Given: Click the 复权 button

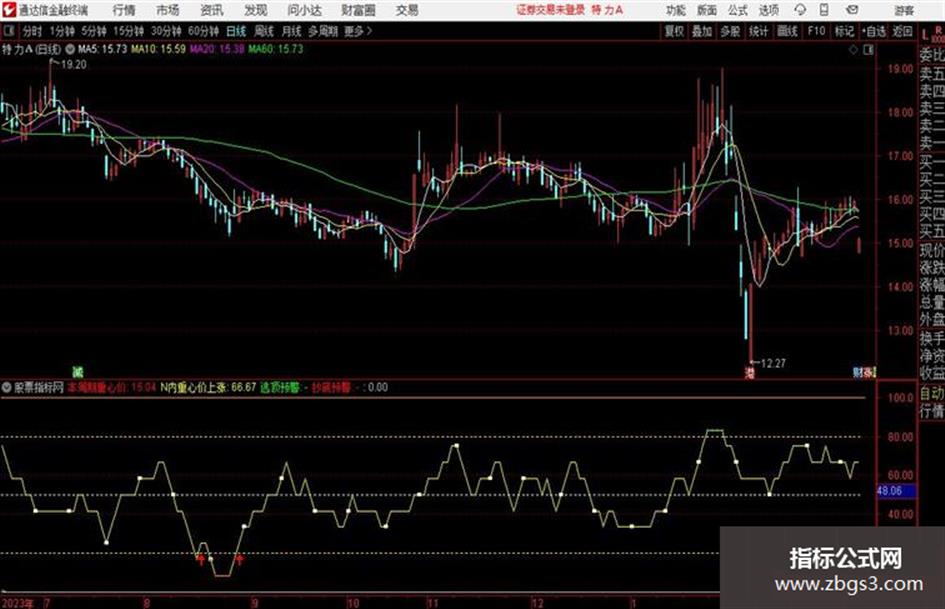Looking at the screenshot, I should click(x=674, y=31).
